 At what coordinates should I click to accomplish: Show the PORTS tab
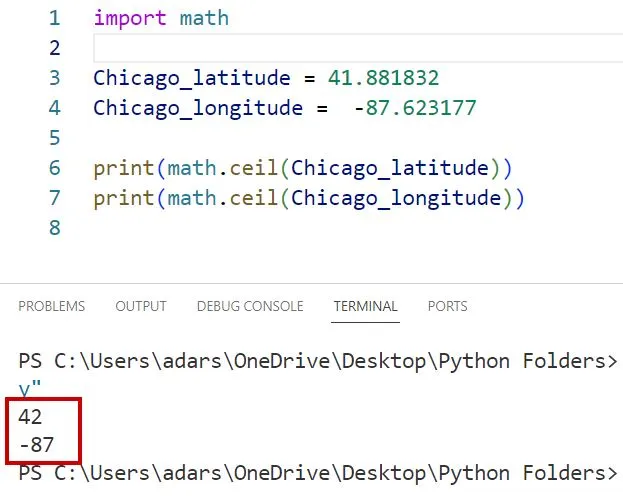pos(447,306)
